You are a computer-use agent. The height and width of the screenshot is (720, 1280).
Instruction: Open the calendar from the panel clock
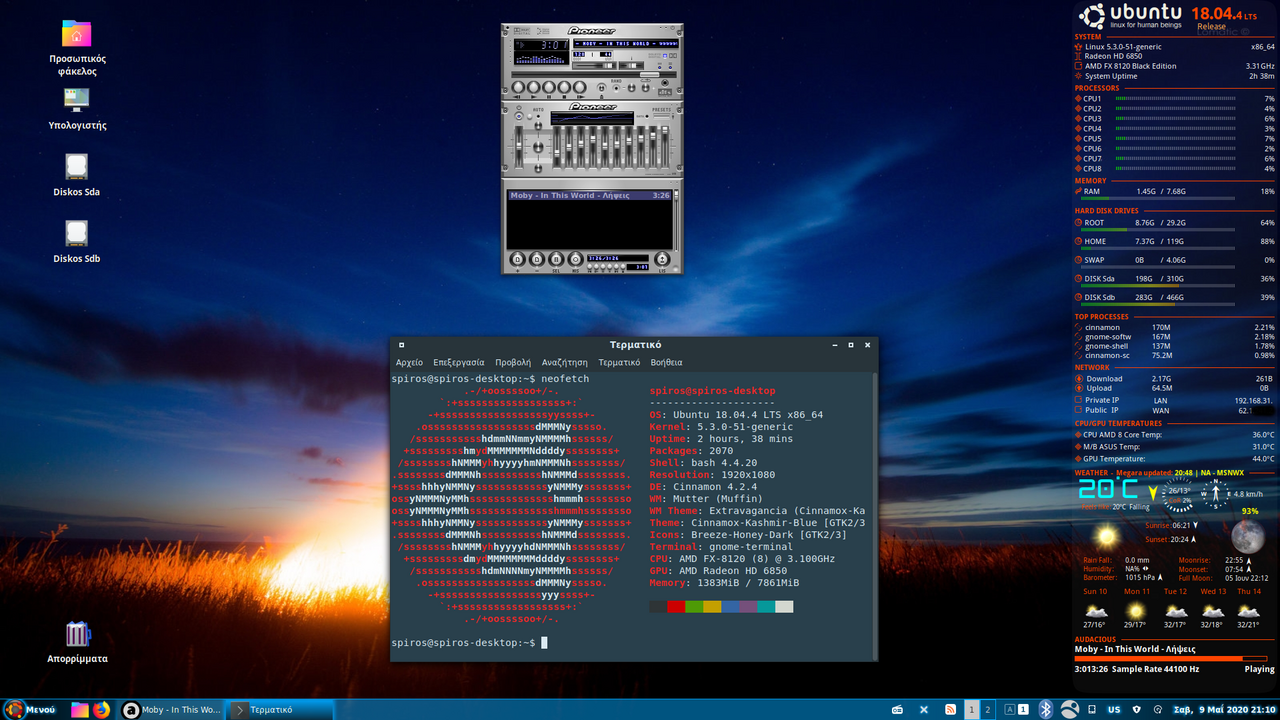(1224, 710)
